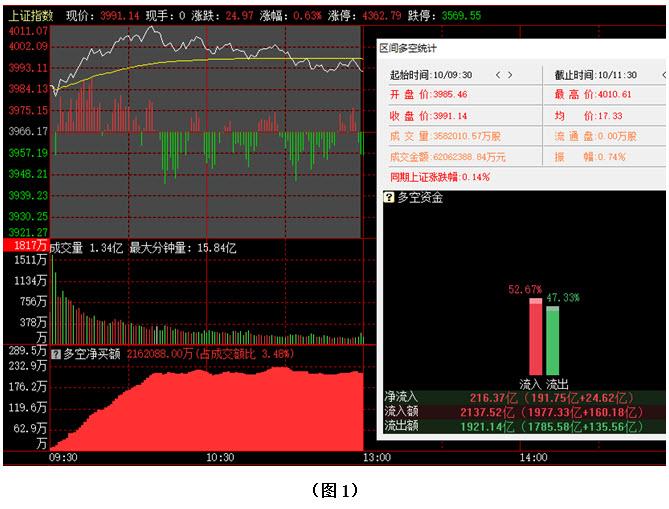
Task: Click the 成交量 volume panel label
Action: (67, 247)
